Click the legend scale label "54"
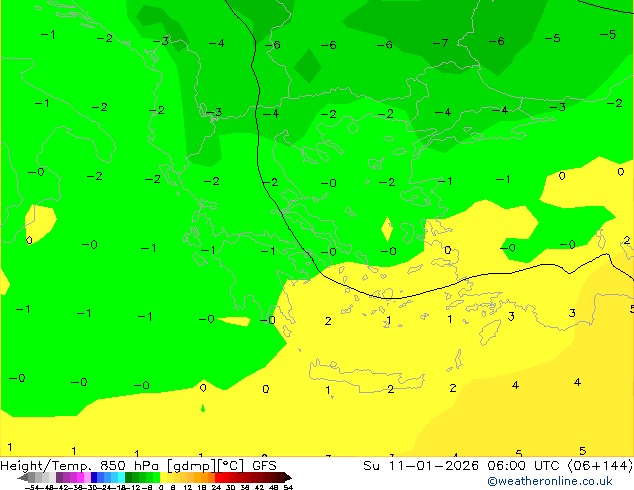This screenshot has height=490, width=634. (x=288, y=487)
